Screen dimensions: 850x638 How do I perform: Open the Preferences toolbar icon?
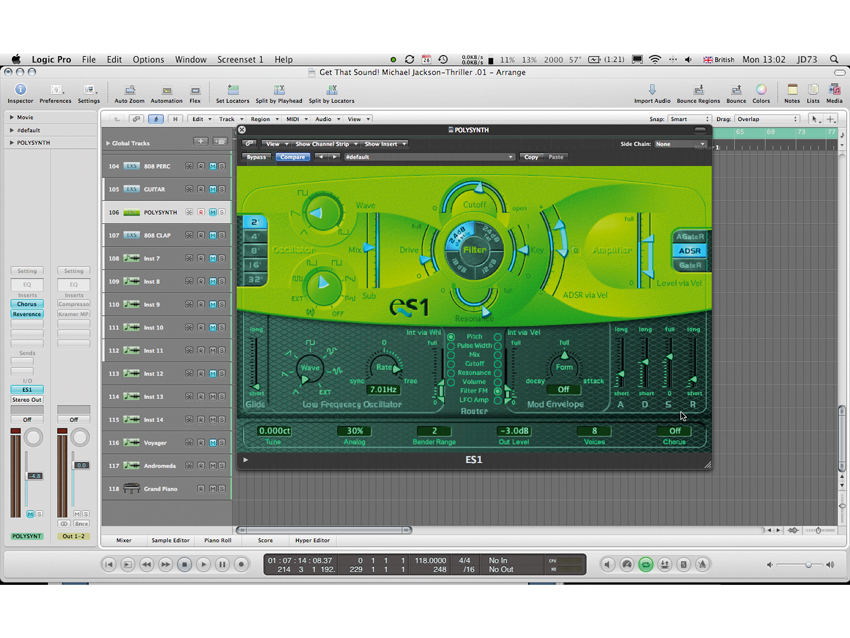coord(55,90)
